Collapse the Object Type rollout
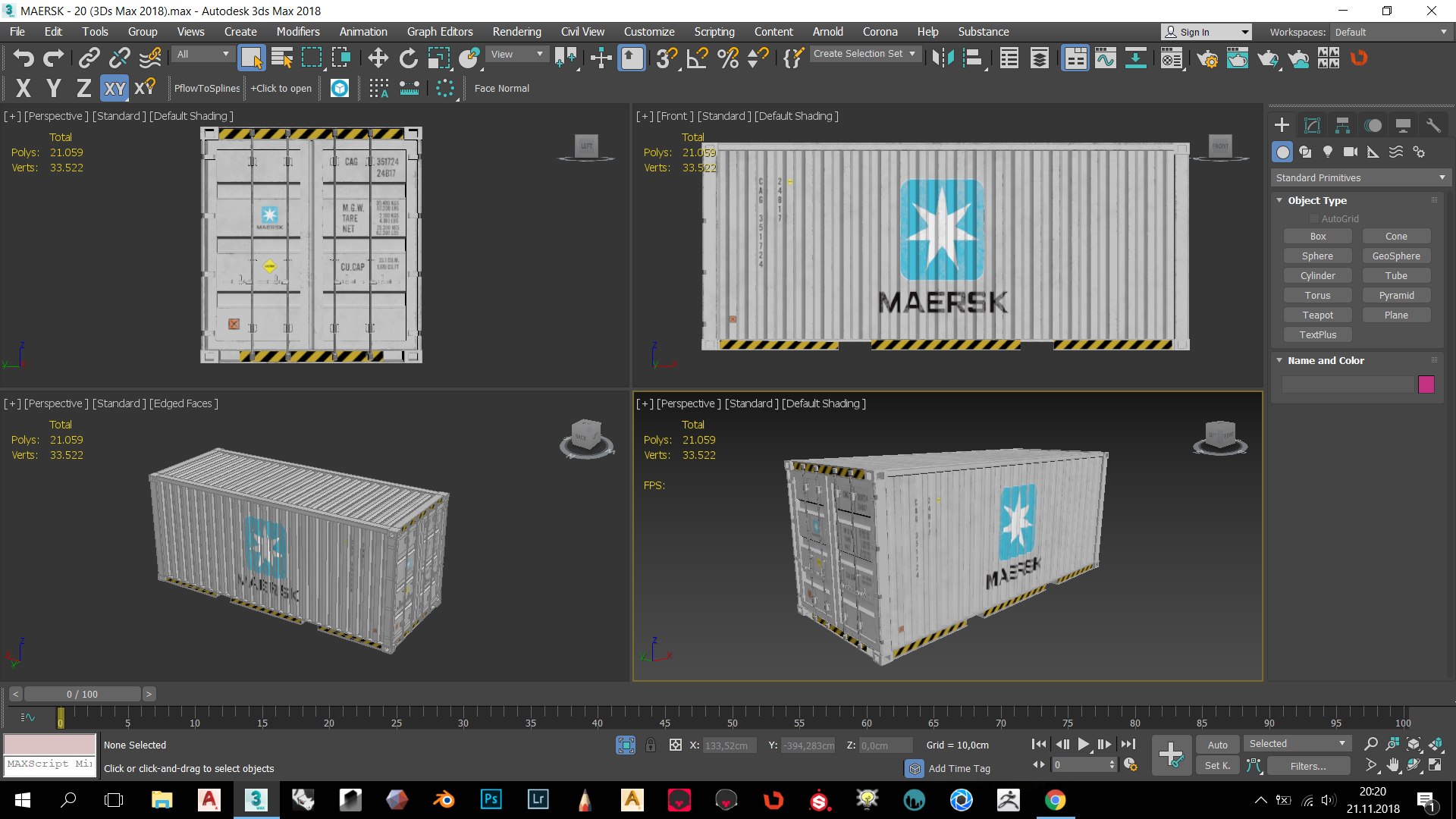 tap(1280, 200)
